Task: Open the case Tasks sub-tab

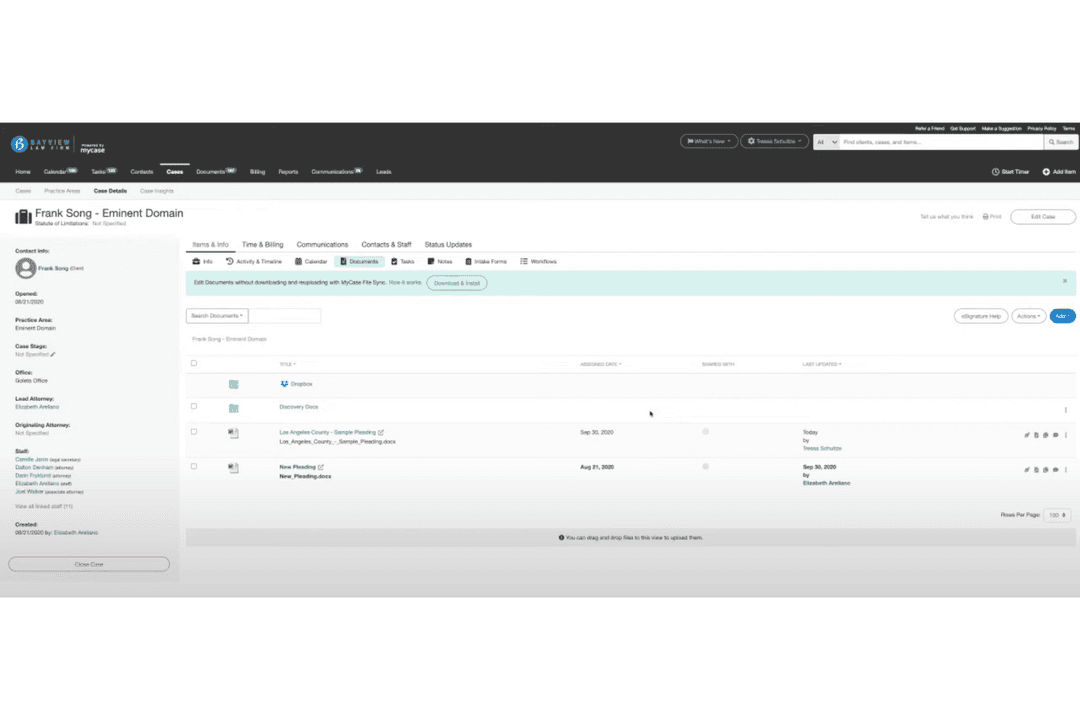Action: pyautogui.click(x=403, y=262)
